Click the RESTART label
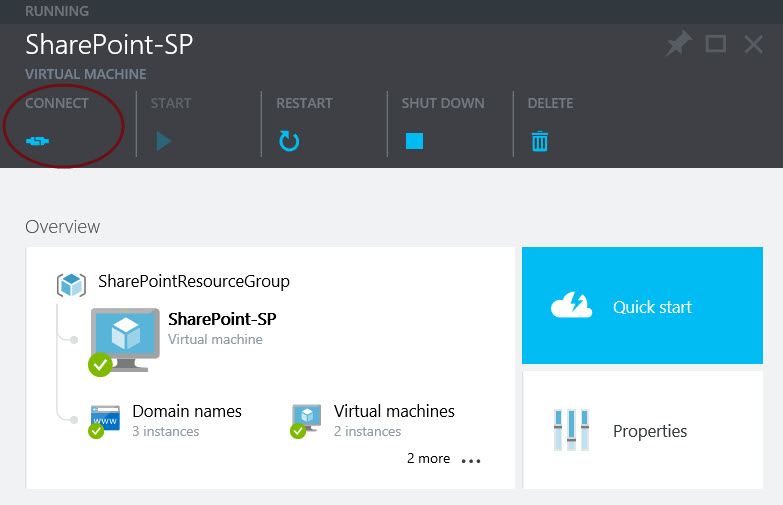The height and width of the screenshot is (505, 783). [304, 103]
